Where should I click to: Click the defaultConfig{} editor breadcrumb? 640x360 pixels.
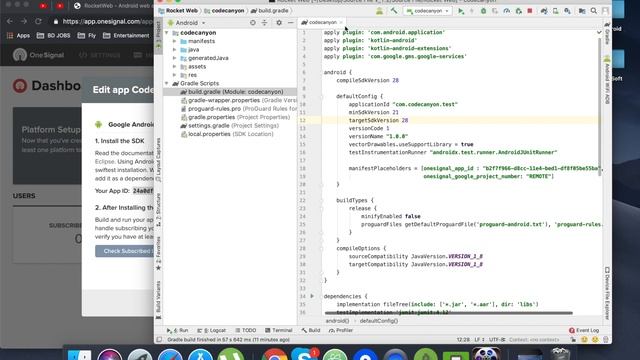pos(379,321)
